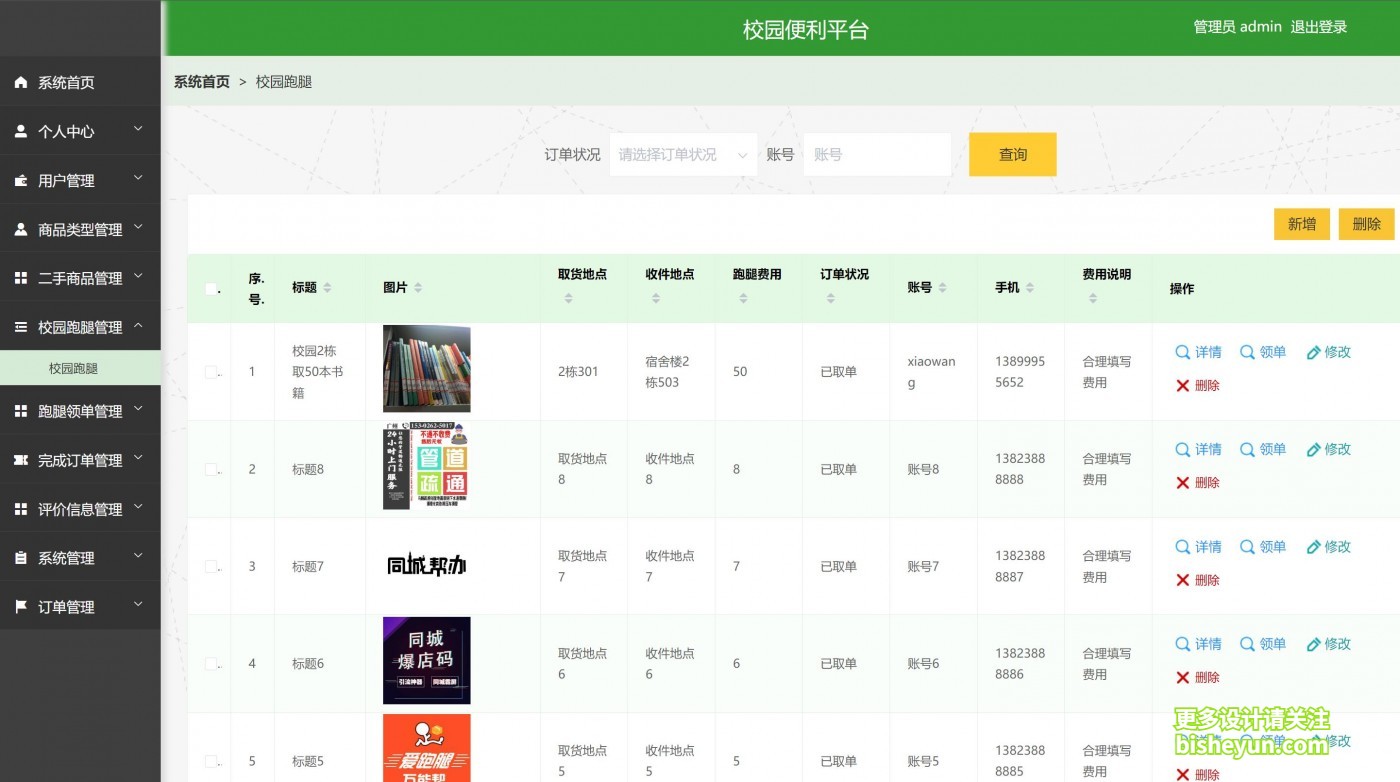
Task: Click the yellow 查询 search button
Action: pos(1012,155)
